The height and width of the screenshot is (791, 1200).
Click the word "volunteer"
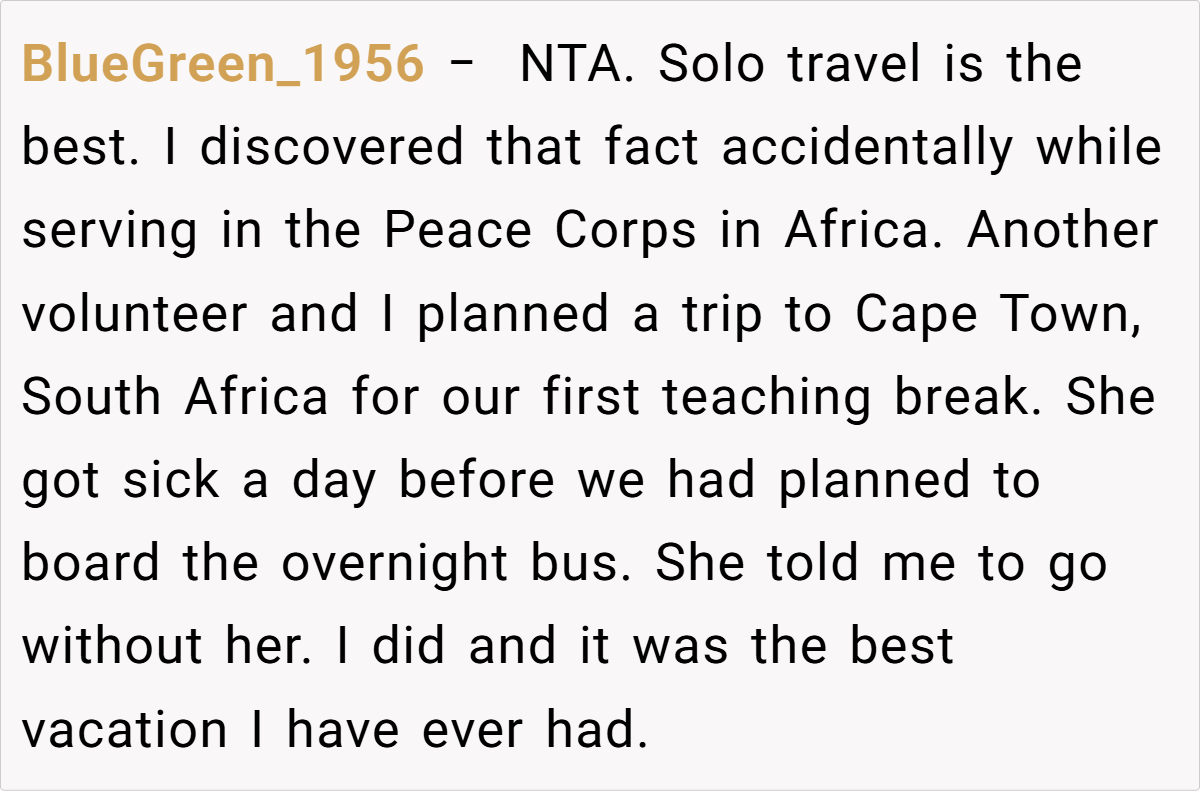[x=134, y=315]
